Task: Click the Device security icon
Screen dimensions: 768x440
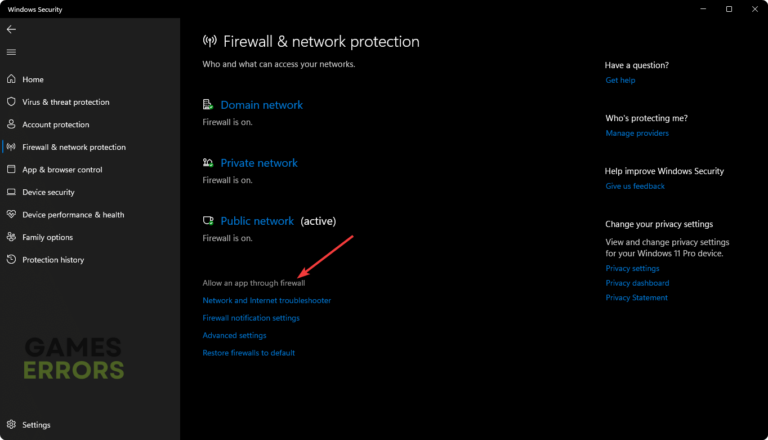Action: click(x=12, y=192)
